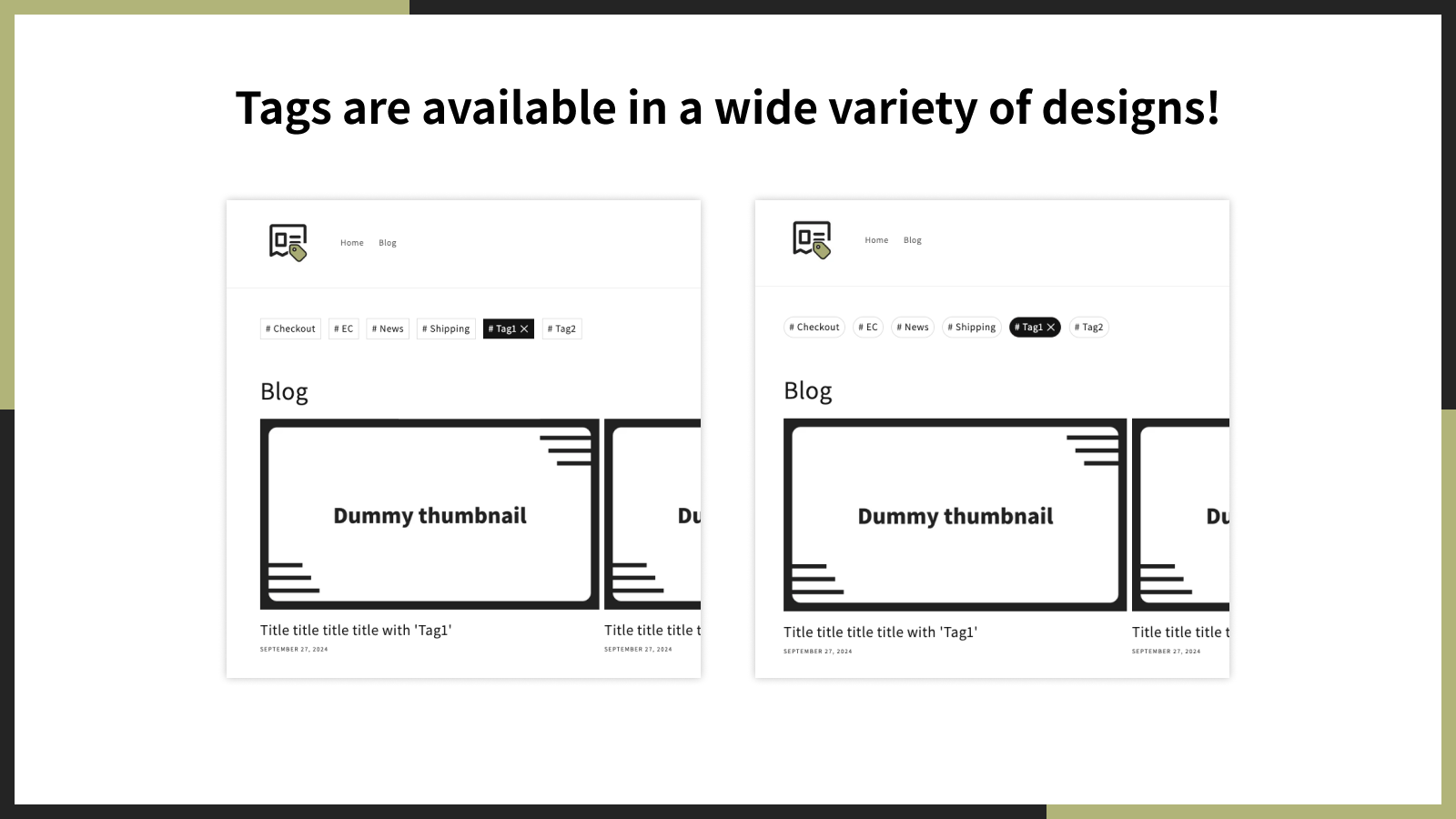1456x819 pixels.
Task: Go to Home in the rounded-tag preview header
Action: coord(876,240)
